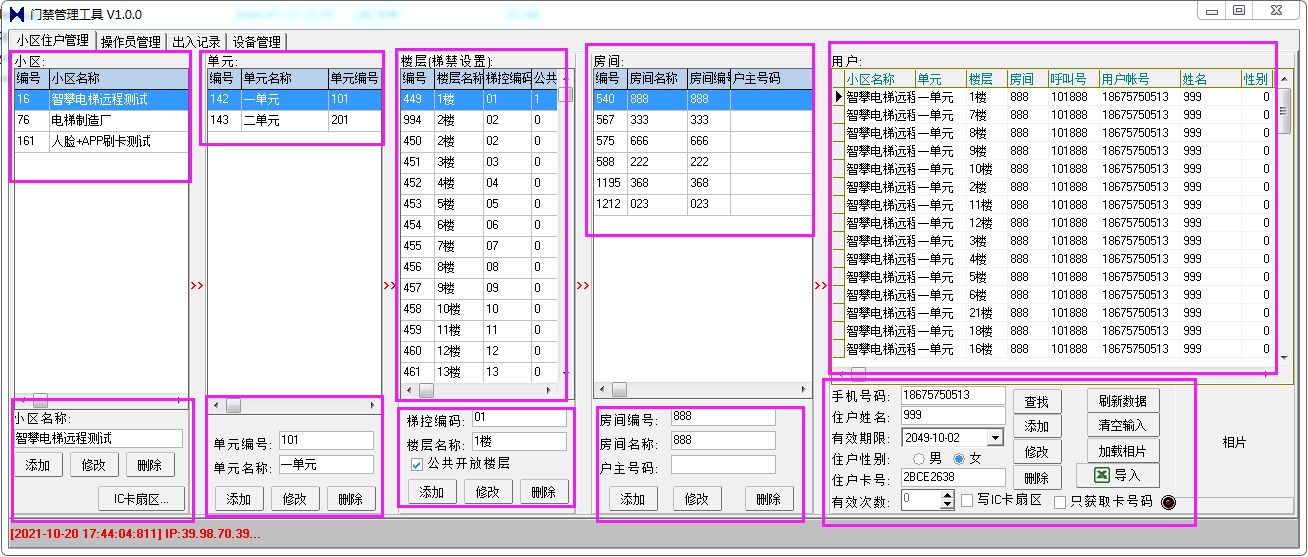The height and width of the screenshot is (557, 1308).
Task: Click the red >> arrows between 单元 and 楼层
Action: (x=390, y=286)
